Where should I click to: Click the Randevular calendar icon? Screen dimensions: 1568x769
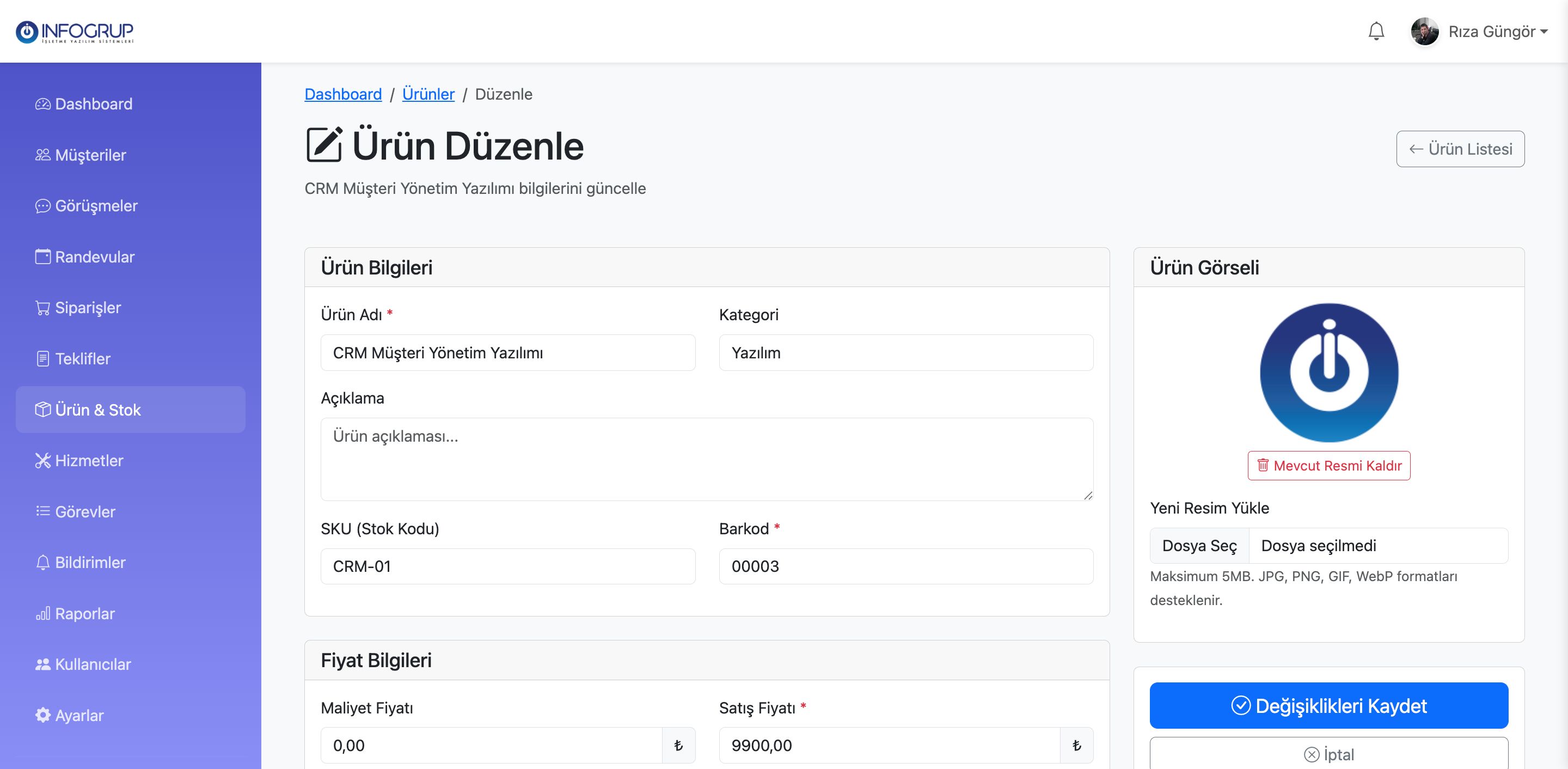tap(42, 257)
